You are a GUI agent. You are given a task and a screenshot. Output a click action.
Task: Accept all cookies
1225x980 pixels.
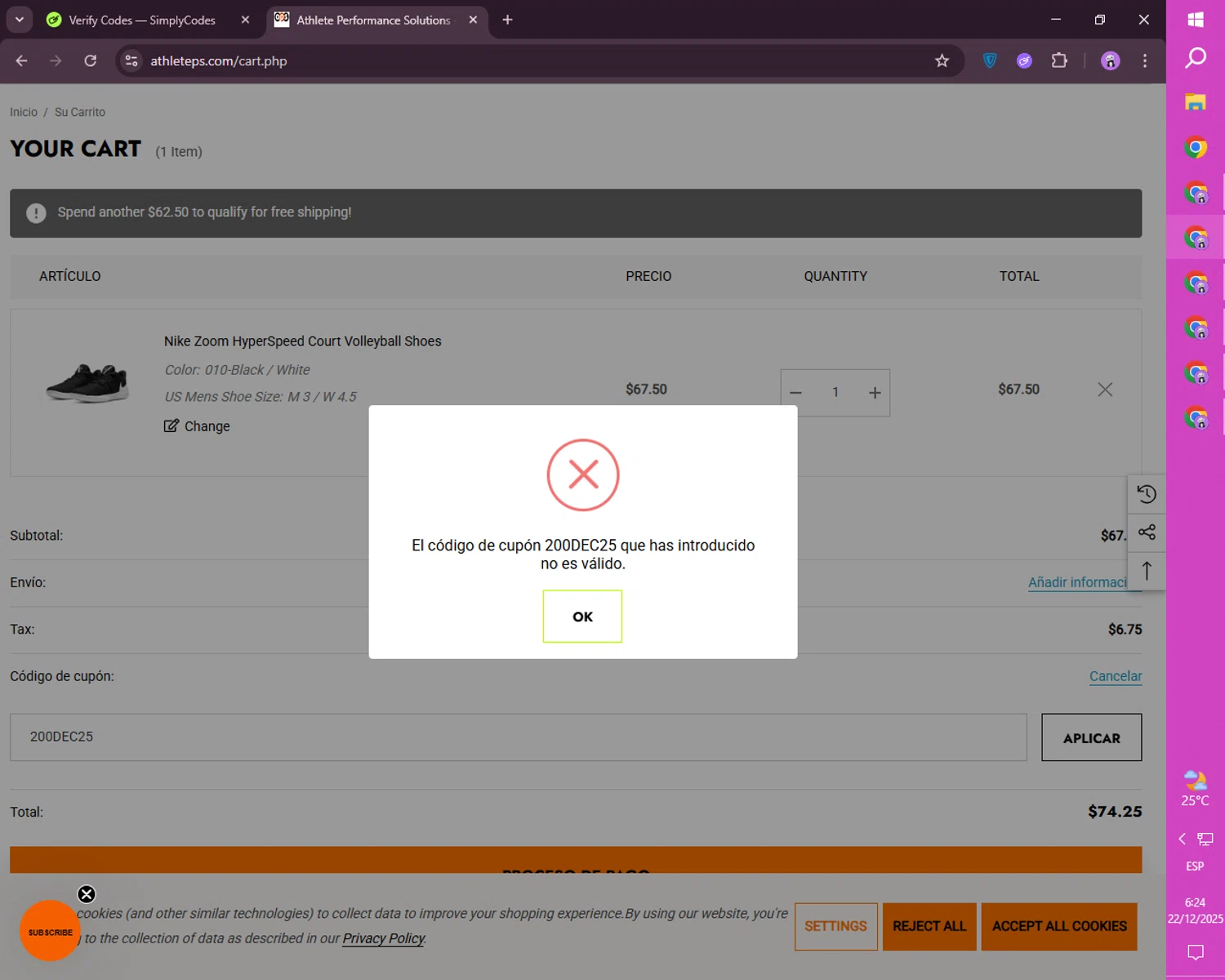pyautogui.click(x=1059, y=926)
